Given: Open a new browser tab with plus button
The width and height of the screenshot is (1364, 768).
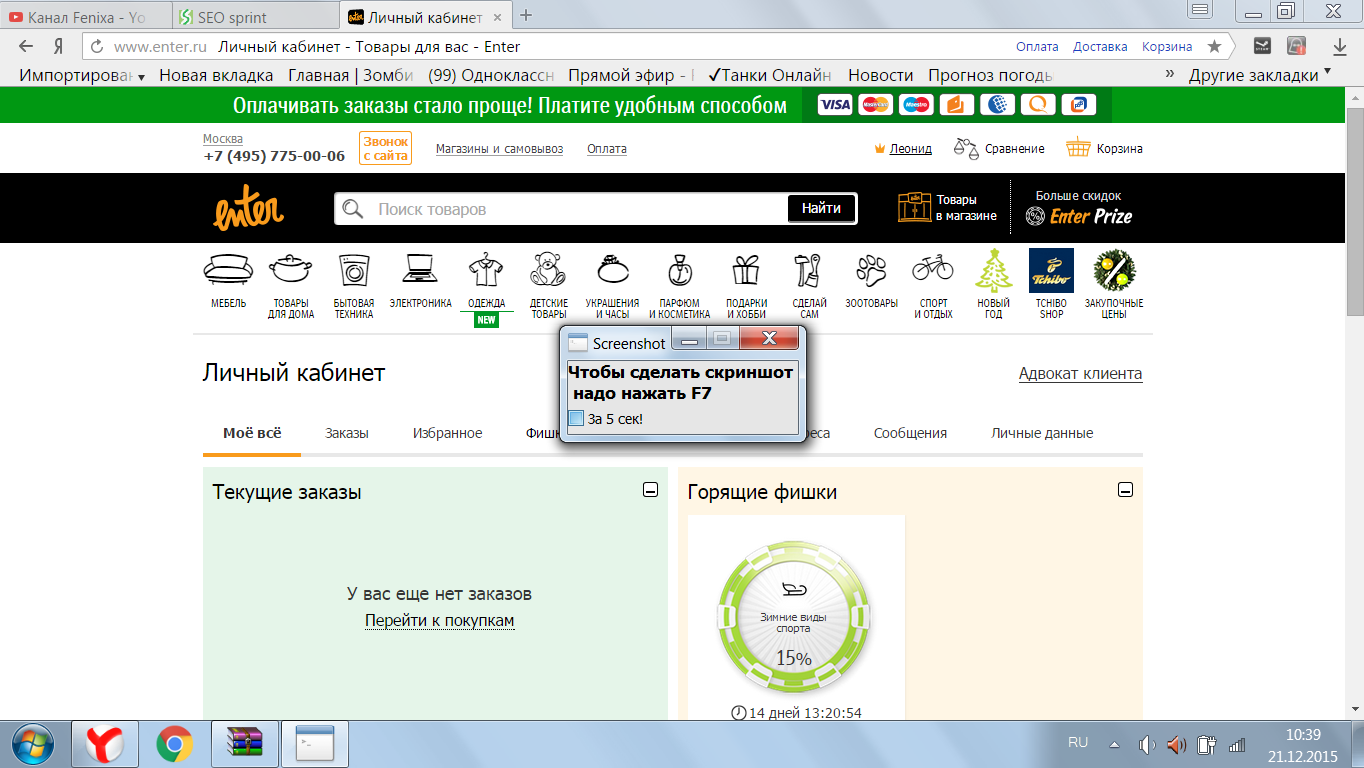Looking at the screenshot, I should click(526, 15).
